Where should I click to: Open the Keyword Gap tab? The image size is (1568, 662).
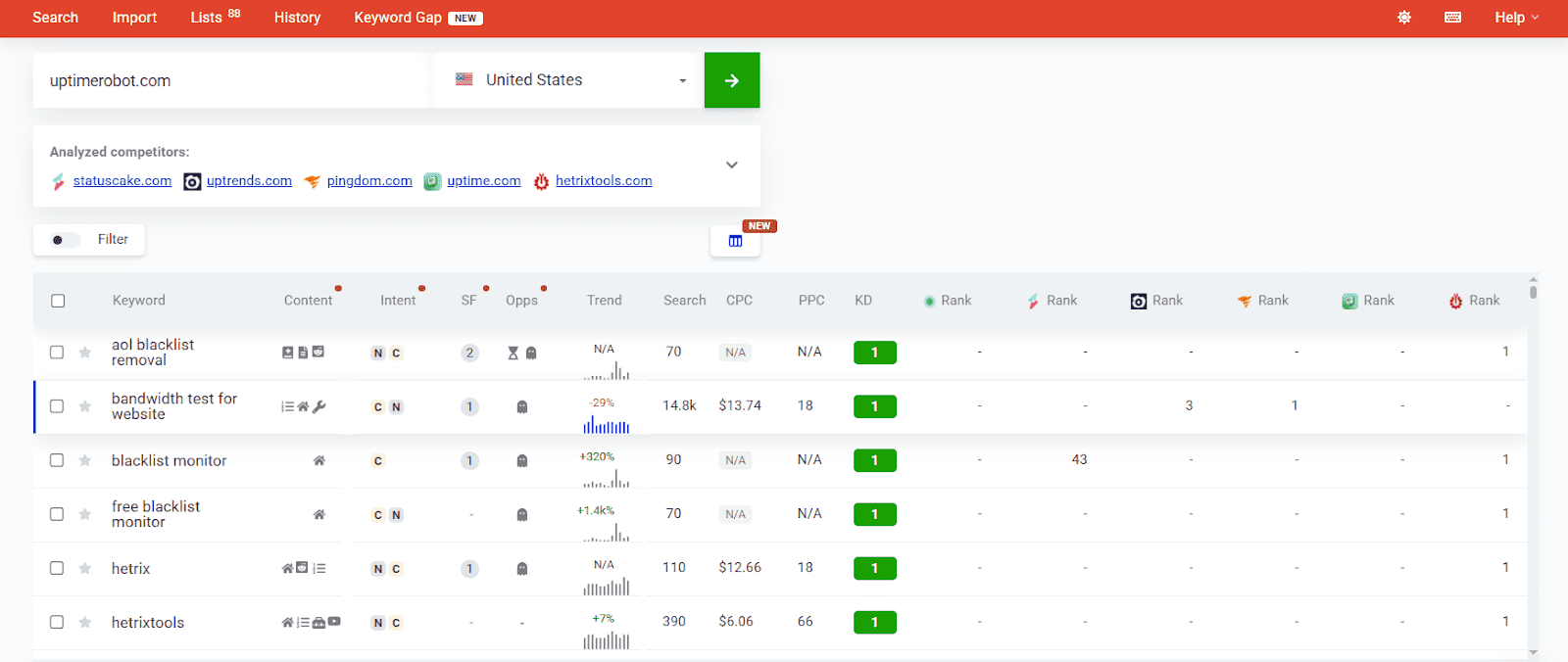[418, 18]
